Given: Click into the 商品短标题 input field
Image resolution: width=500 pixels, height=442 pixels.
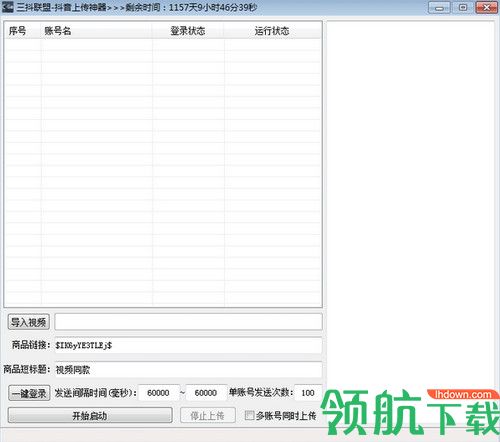Looking at the screenshot, I should click(188, 370).
